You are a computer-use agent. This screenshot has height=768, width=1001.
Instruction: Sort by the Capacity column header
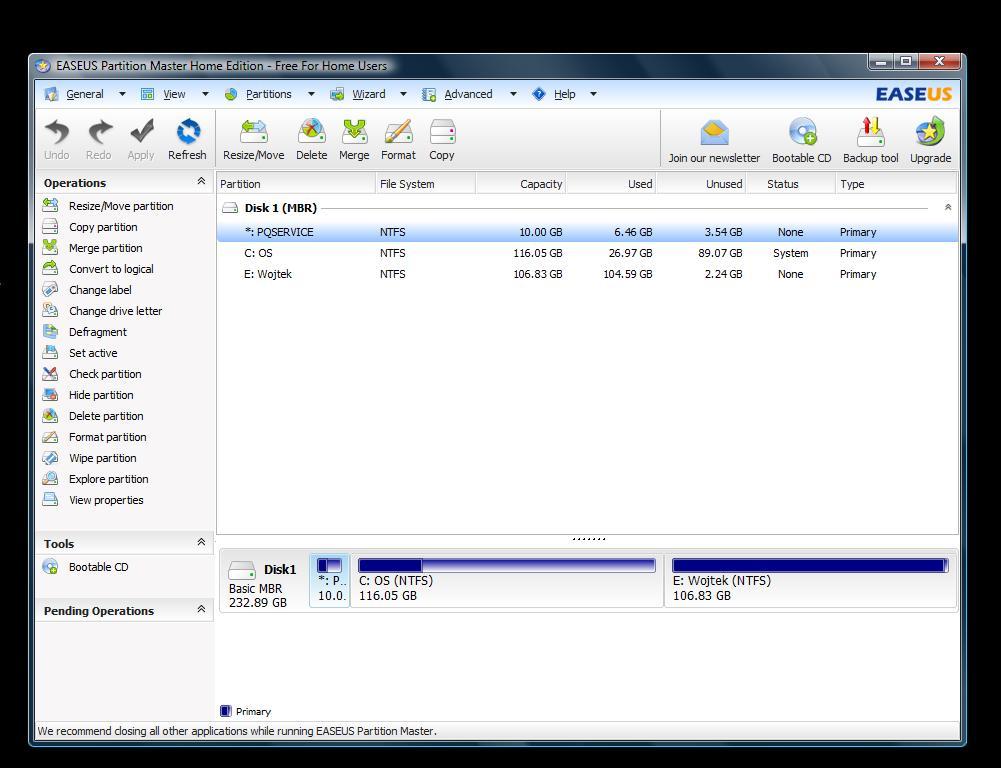(x=521, y=184)
